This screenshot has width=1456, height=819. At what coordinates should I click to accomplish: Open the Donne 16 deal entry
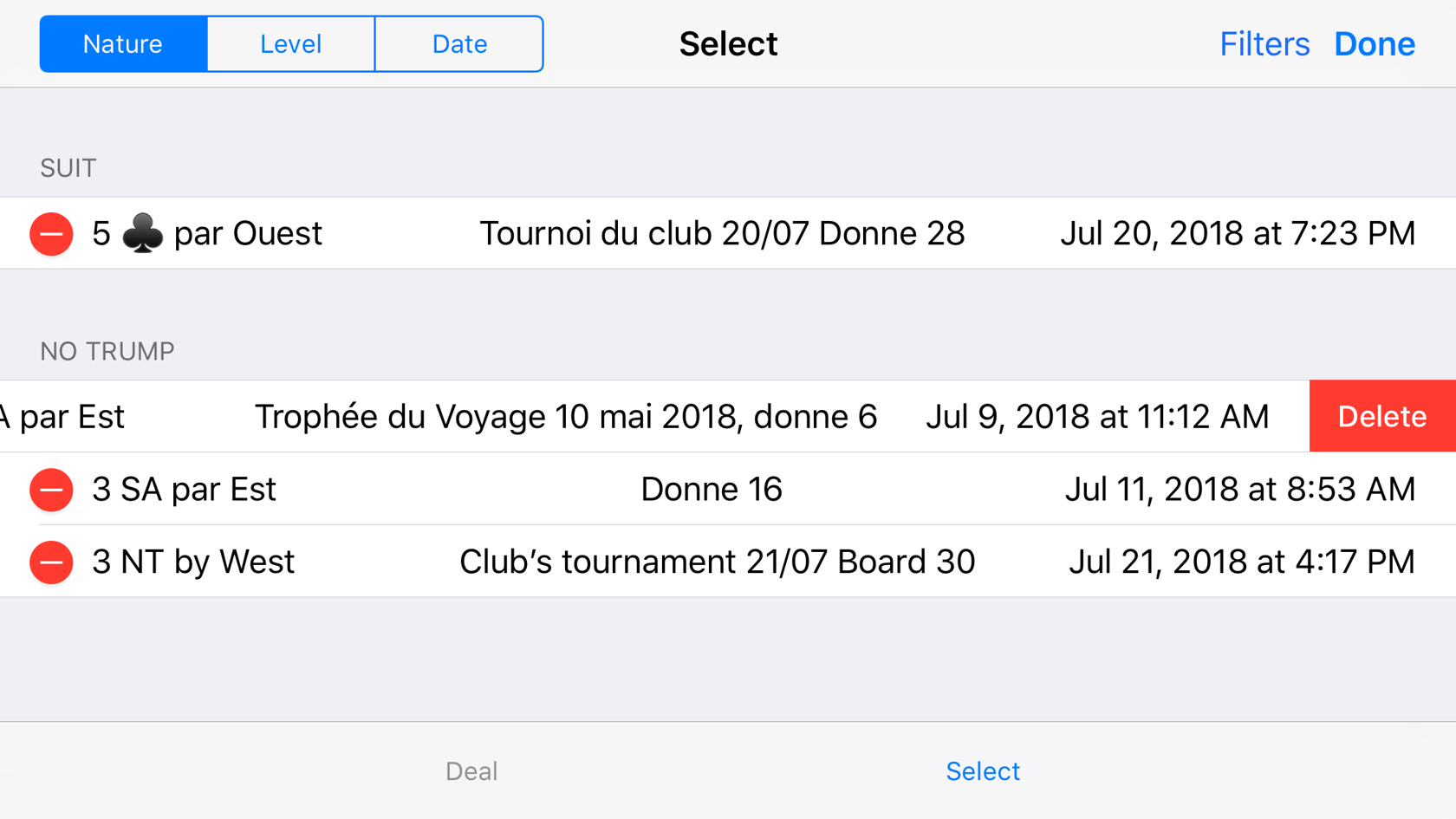coord(712,490)
